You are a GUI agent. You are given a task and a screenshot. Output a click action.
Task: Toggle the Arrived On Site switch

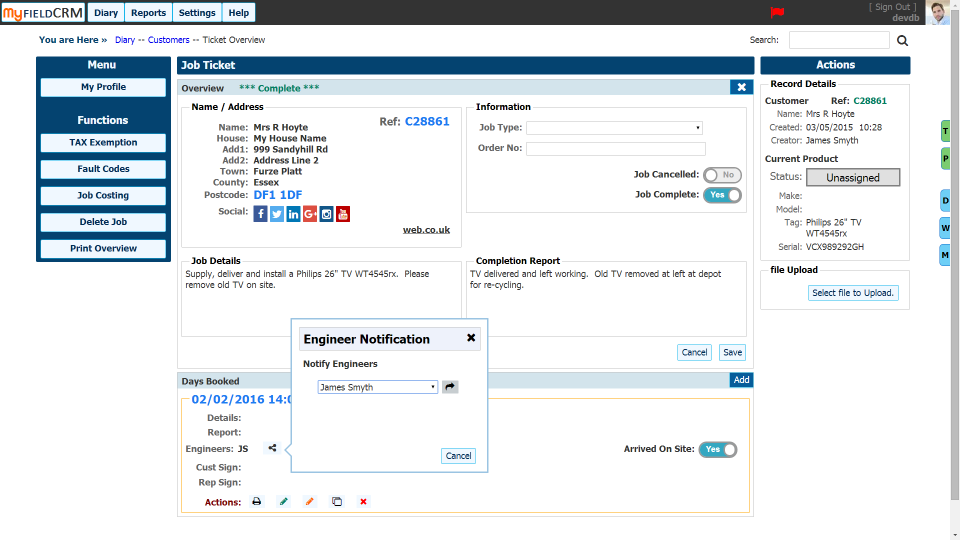tap(718, 449)
